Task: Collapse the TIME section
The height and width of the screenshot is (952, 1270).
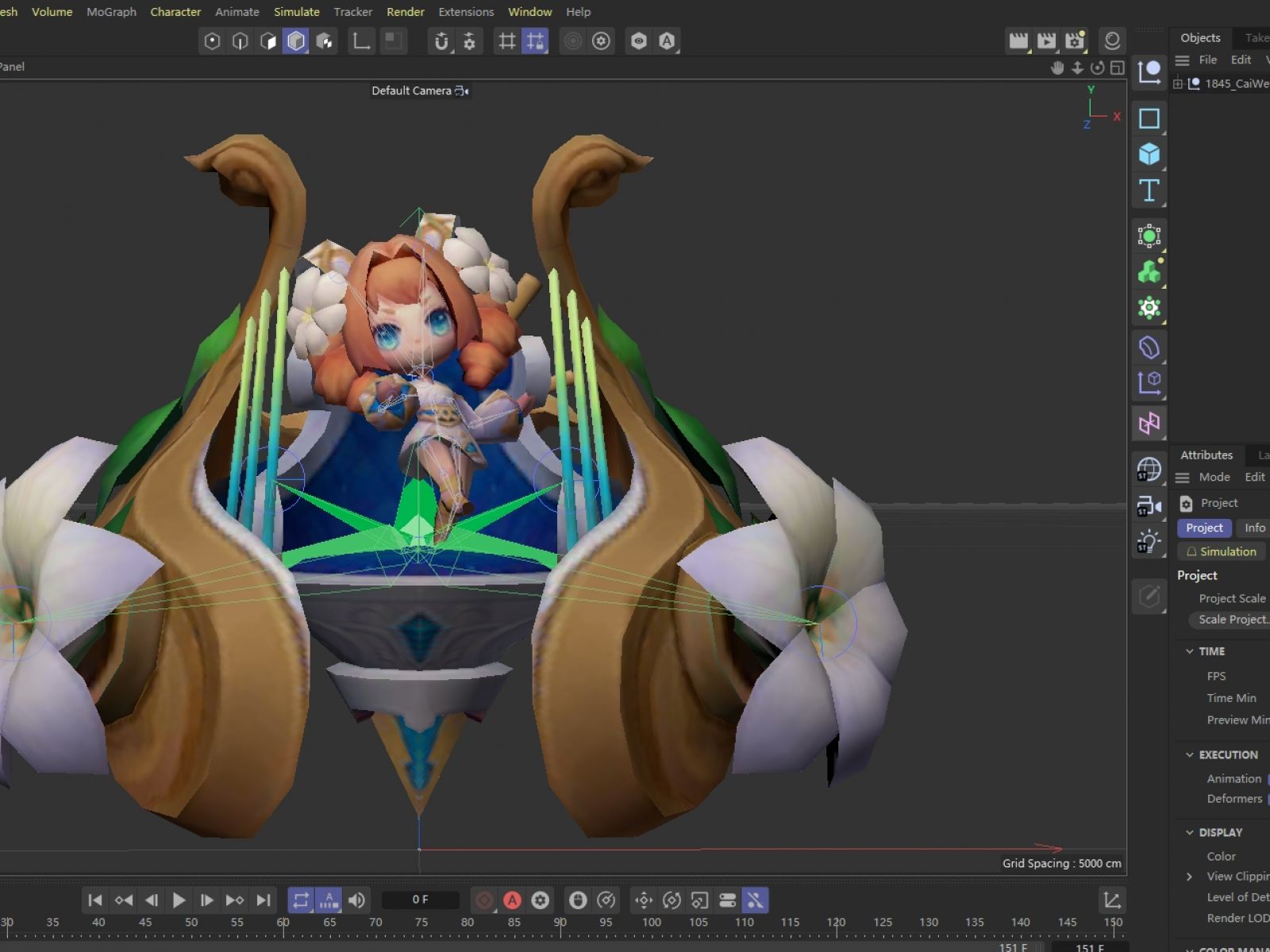Action: [x=1189, y=651]
